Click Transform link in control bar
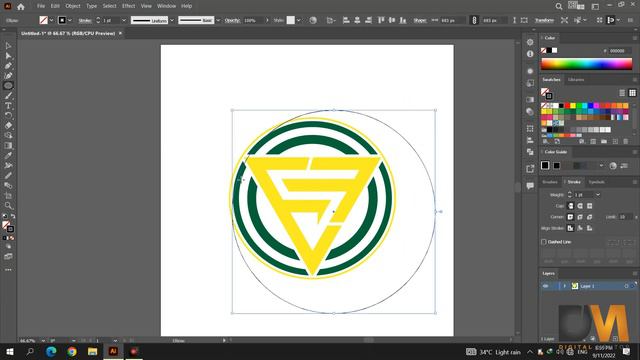 tap(544, 20)
